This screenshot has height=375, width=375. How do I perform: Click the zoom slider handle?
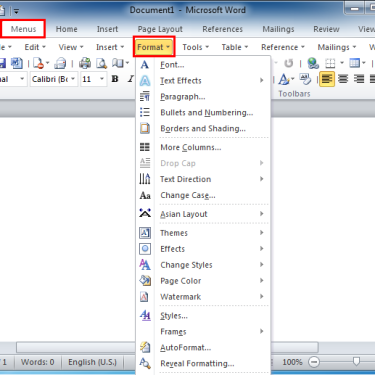tap(356, 362)
